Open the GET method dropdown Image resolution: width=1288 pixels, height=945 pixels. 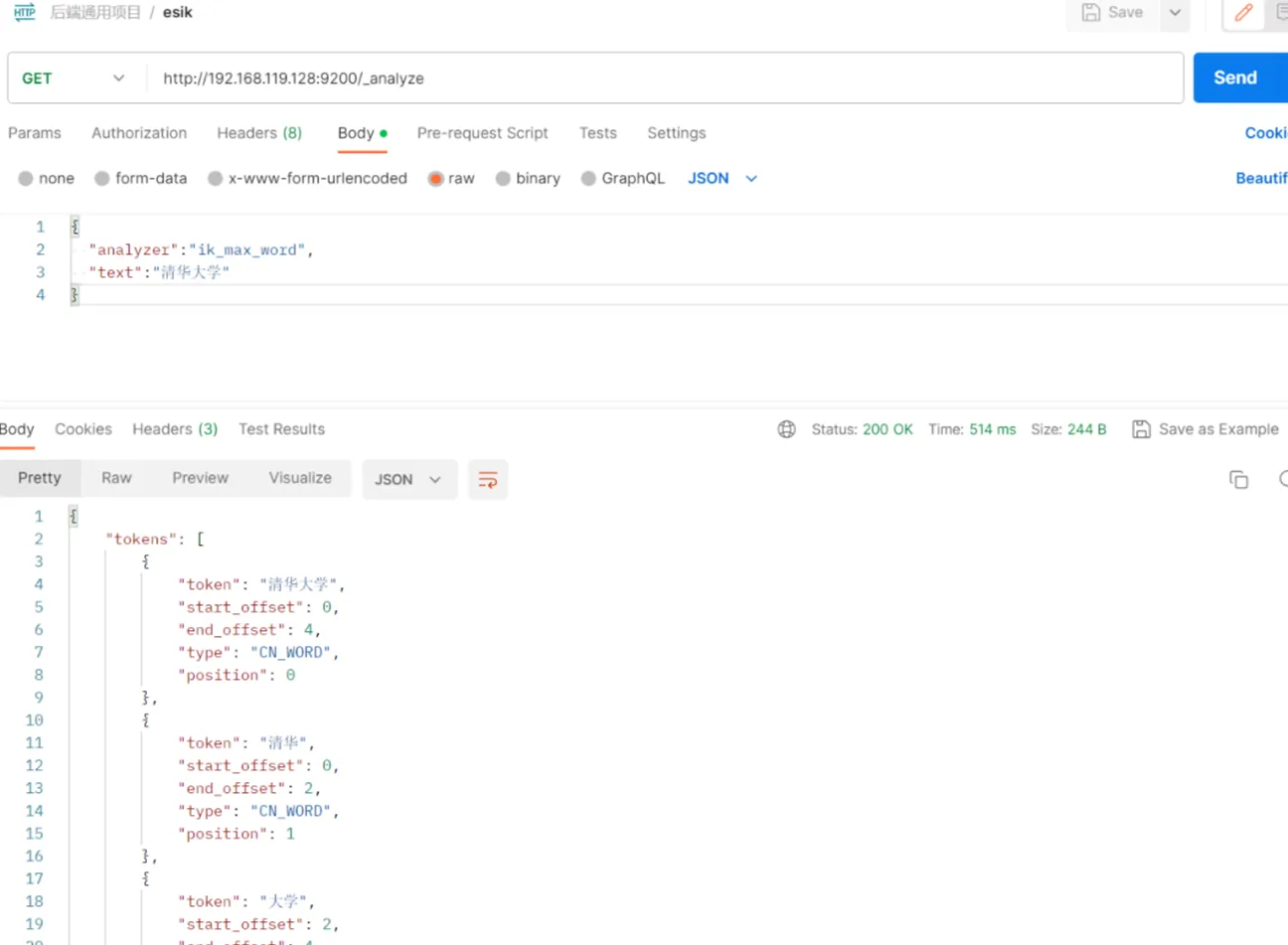(x=74, y=79)
